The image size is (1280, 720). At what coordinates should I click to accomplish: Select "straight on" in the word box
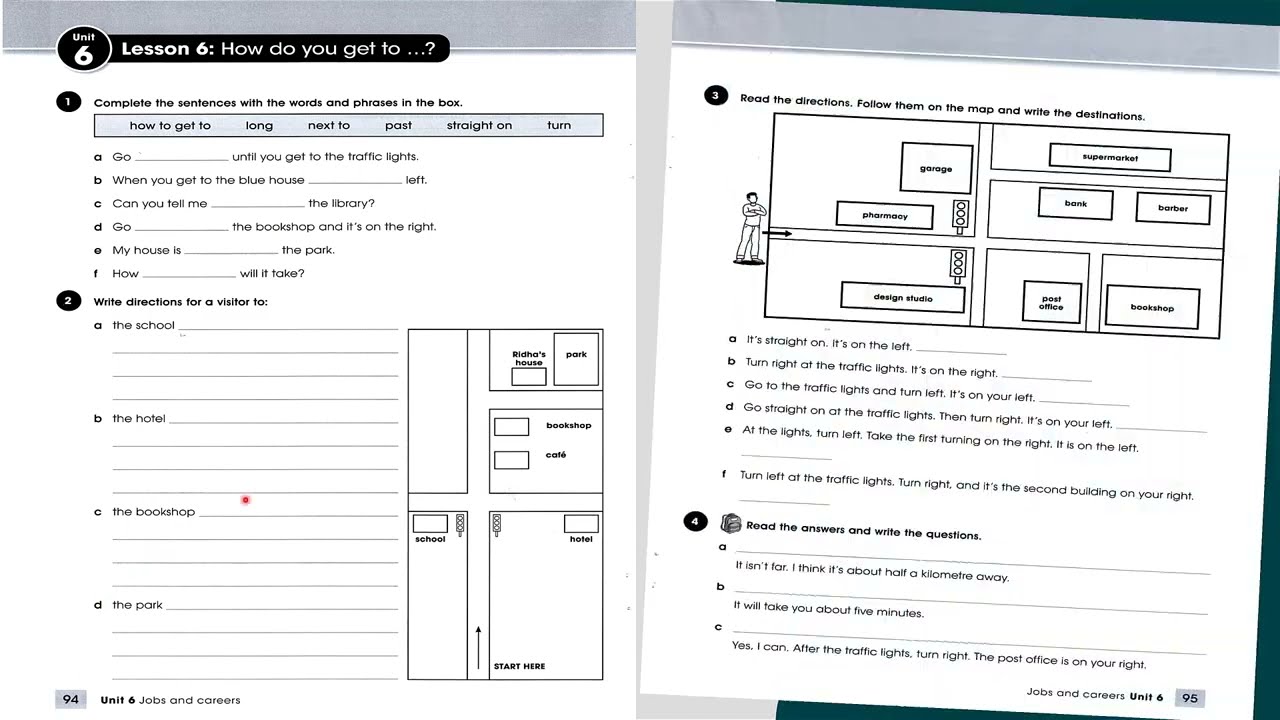[479, 126]
